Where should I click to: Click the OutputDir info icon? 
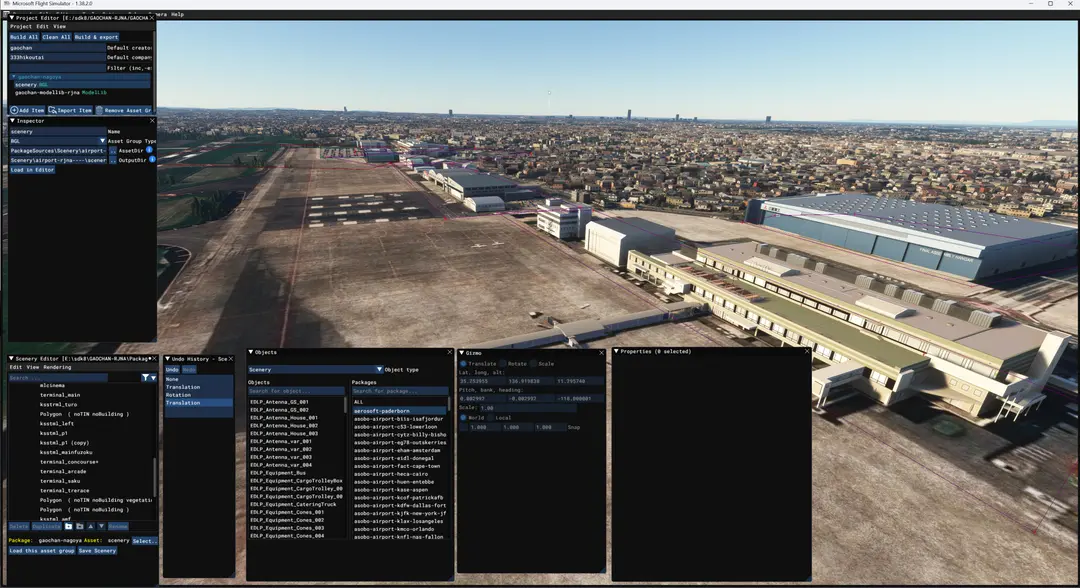click(x=152, y=159)
